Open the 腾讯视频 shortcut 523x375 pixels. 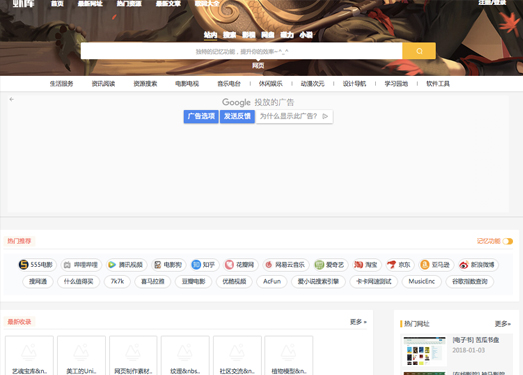pyautogui.click(x=126, y=265)
